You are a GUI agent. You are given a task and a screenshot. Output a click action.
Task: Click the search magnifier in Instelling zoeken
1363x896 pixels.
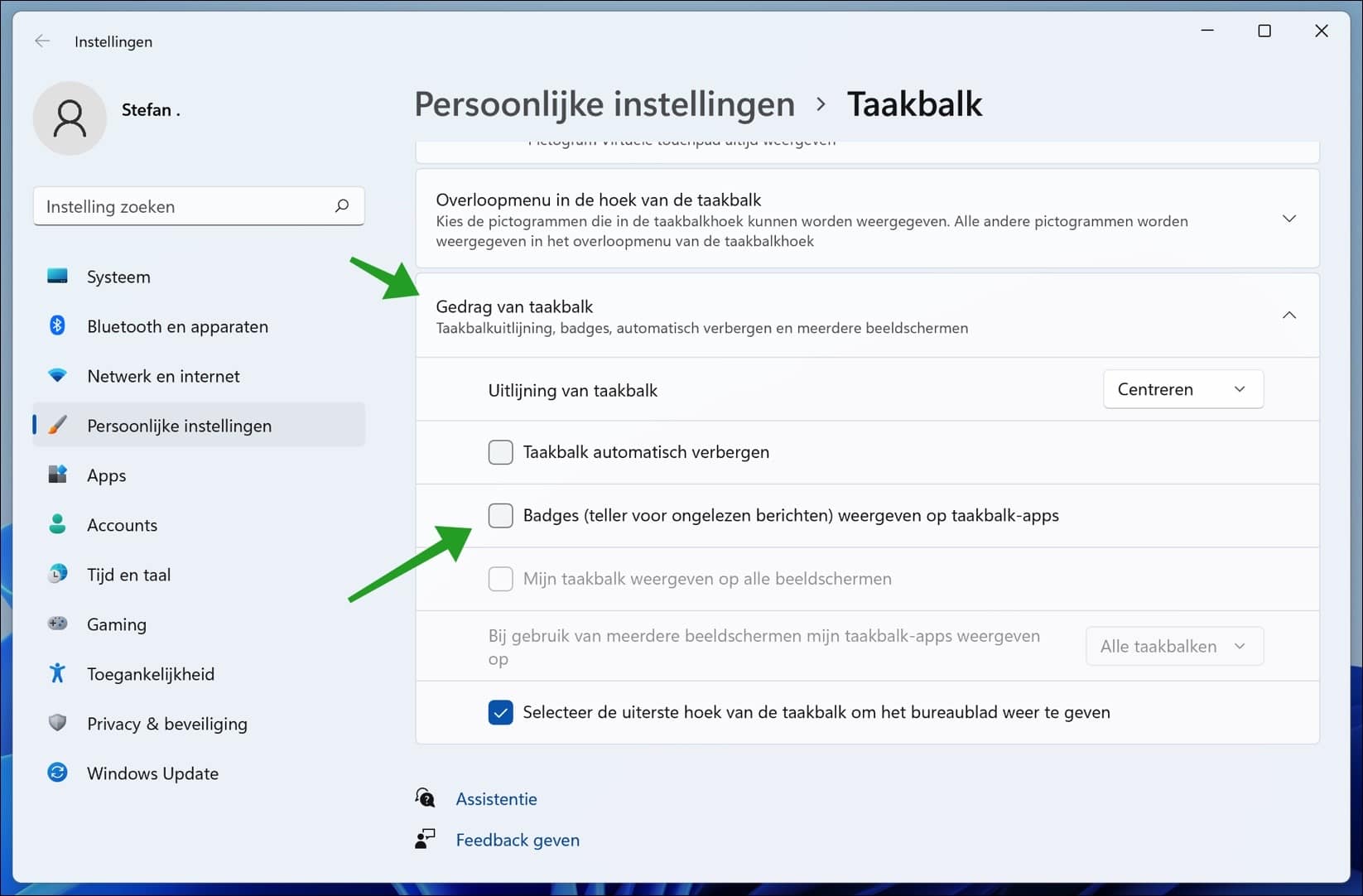click(341, 206)
